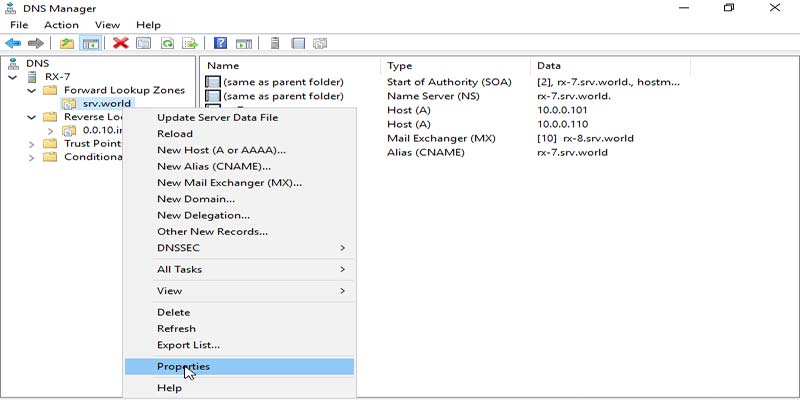Viewport: 800px width, 400px height.
Task: Choose New Host (A or AAAA) option
Action: click(x=221, y=150)
